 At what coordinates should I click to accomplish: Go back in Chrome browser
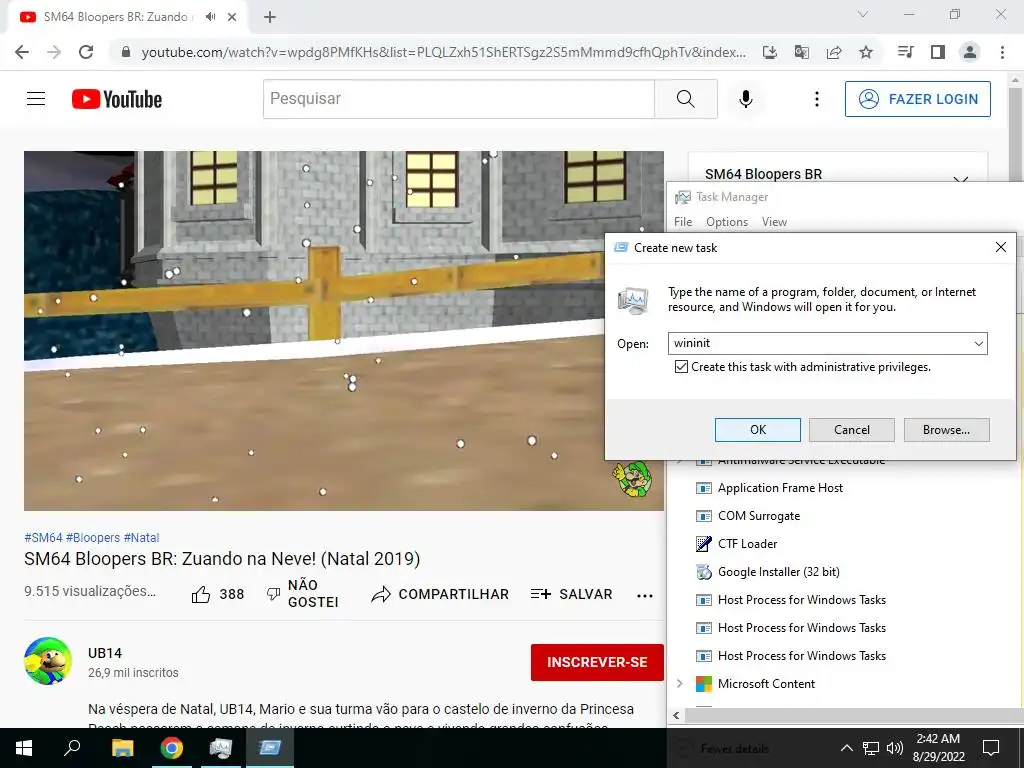coord(22,52)
